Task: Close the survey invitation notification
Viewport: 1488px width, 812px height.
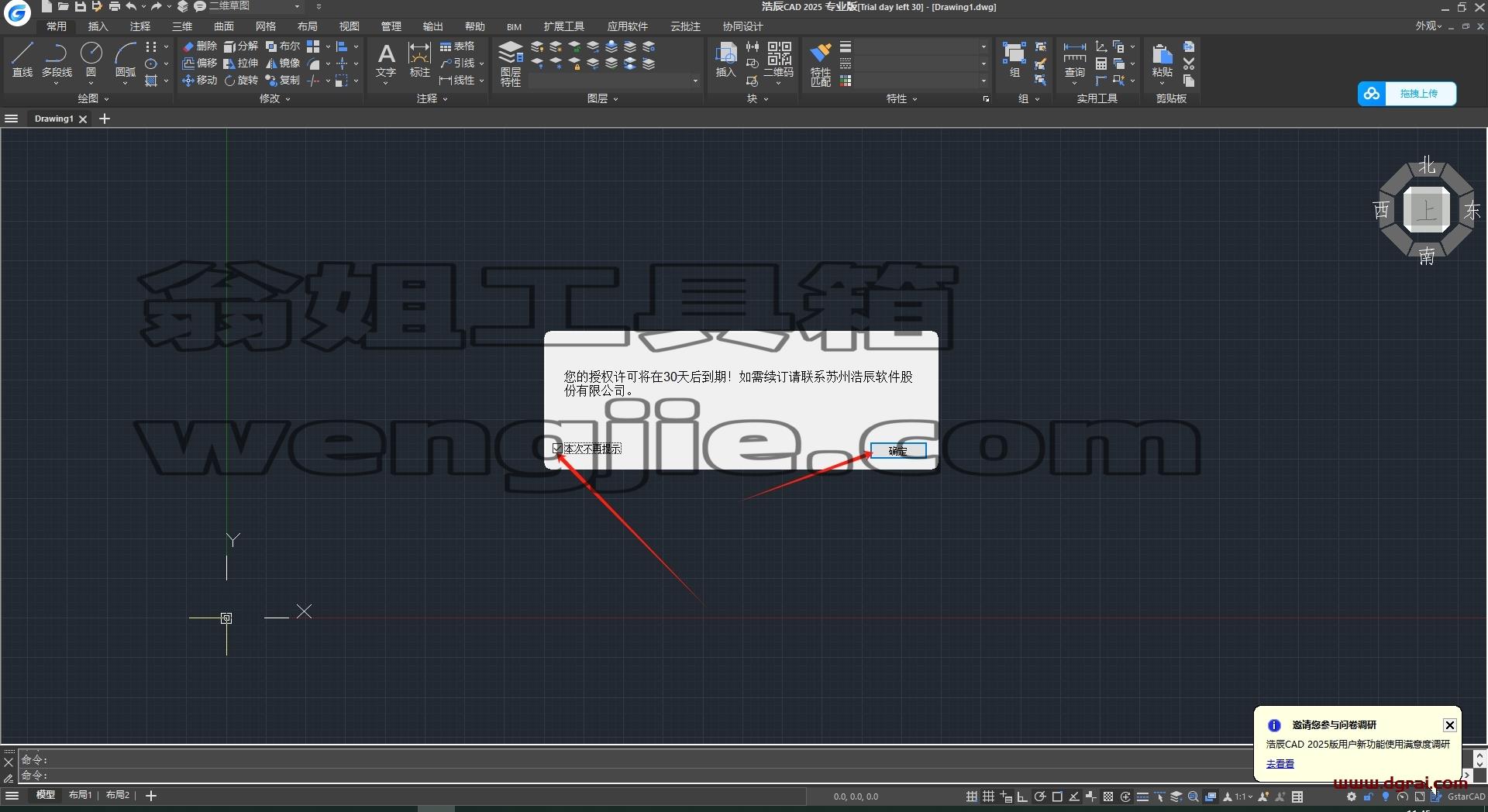Action: [x=1449, y=725]
